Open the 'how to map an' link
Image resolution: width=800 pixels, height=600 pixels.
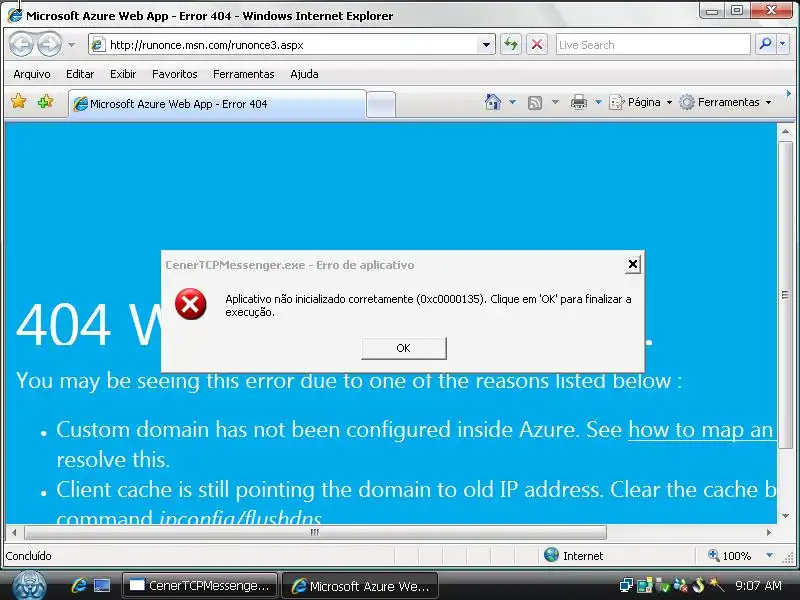point(701,430)
